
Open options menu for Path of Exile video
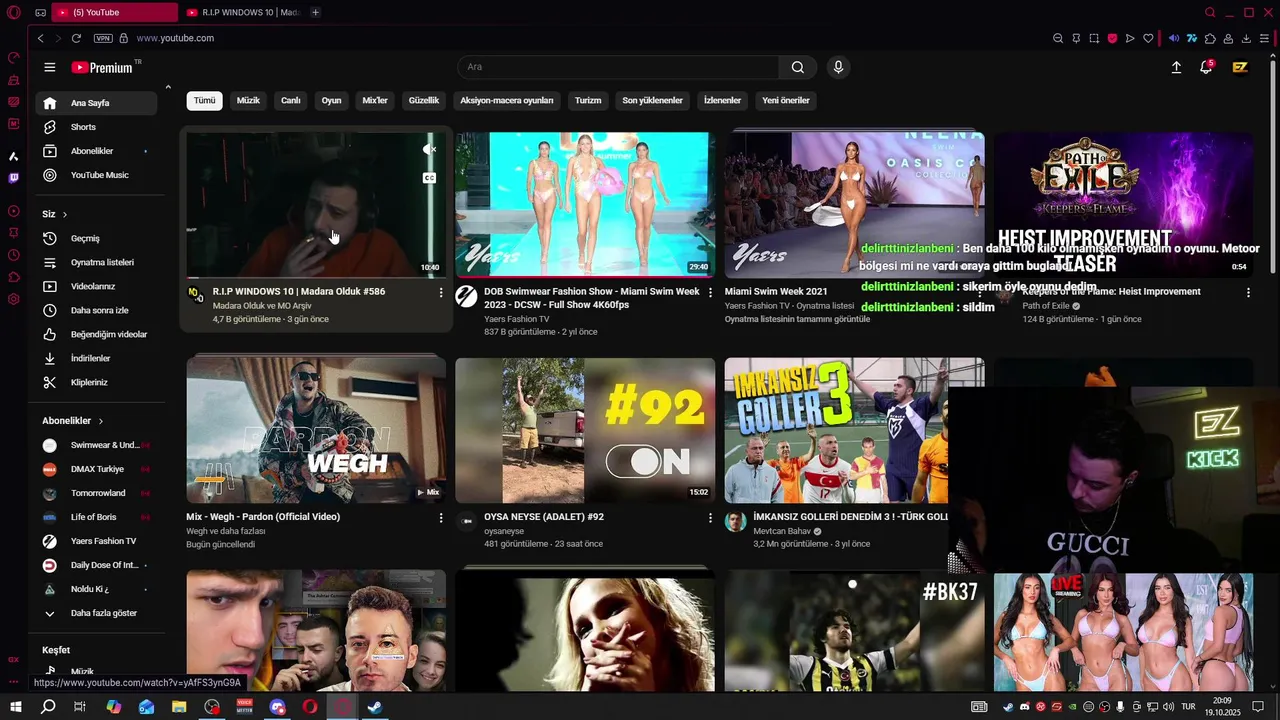coord(1248,292)
